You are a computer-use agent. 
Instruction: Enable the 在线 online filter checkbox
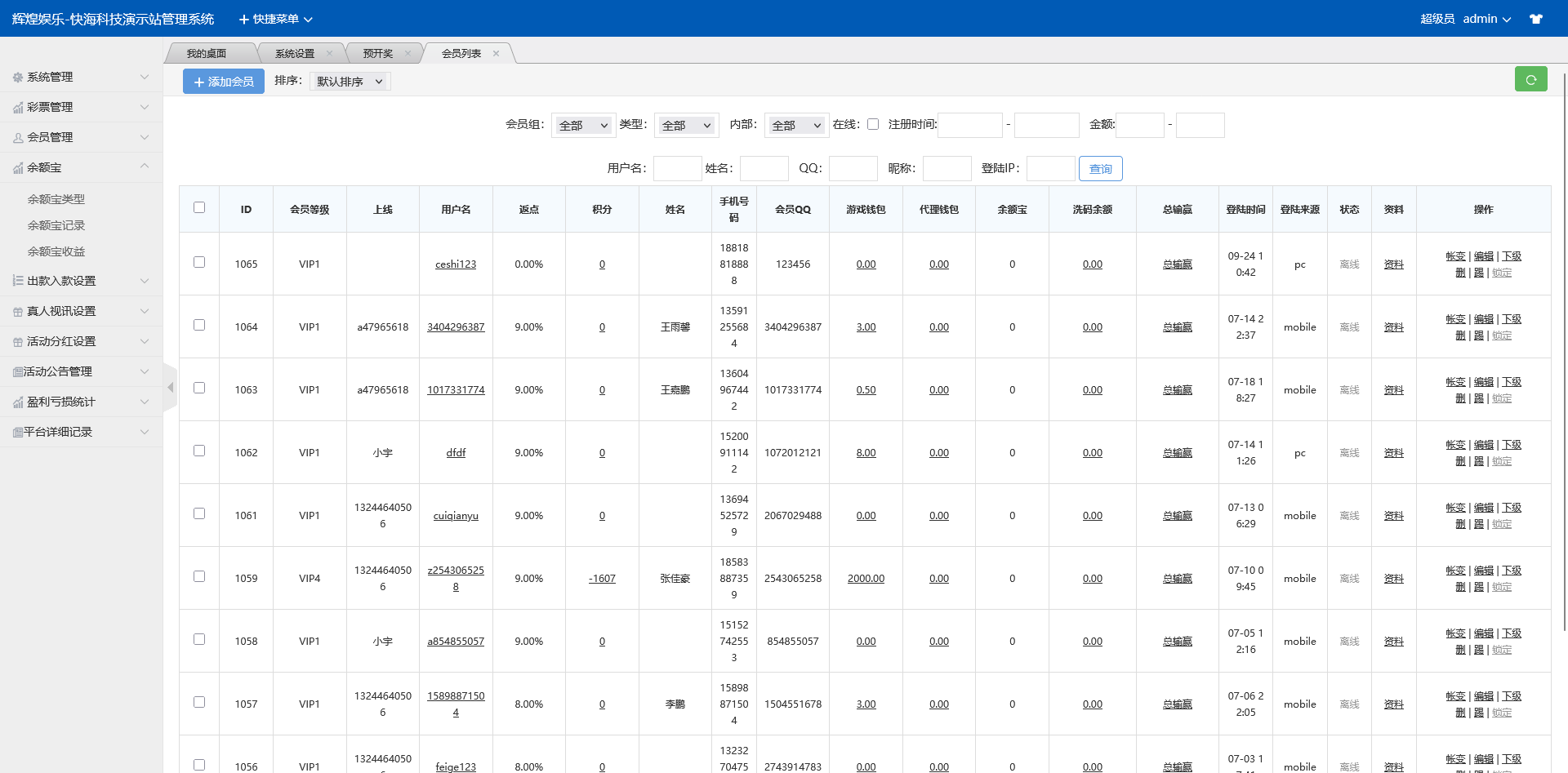[873, 124]
